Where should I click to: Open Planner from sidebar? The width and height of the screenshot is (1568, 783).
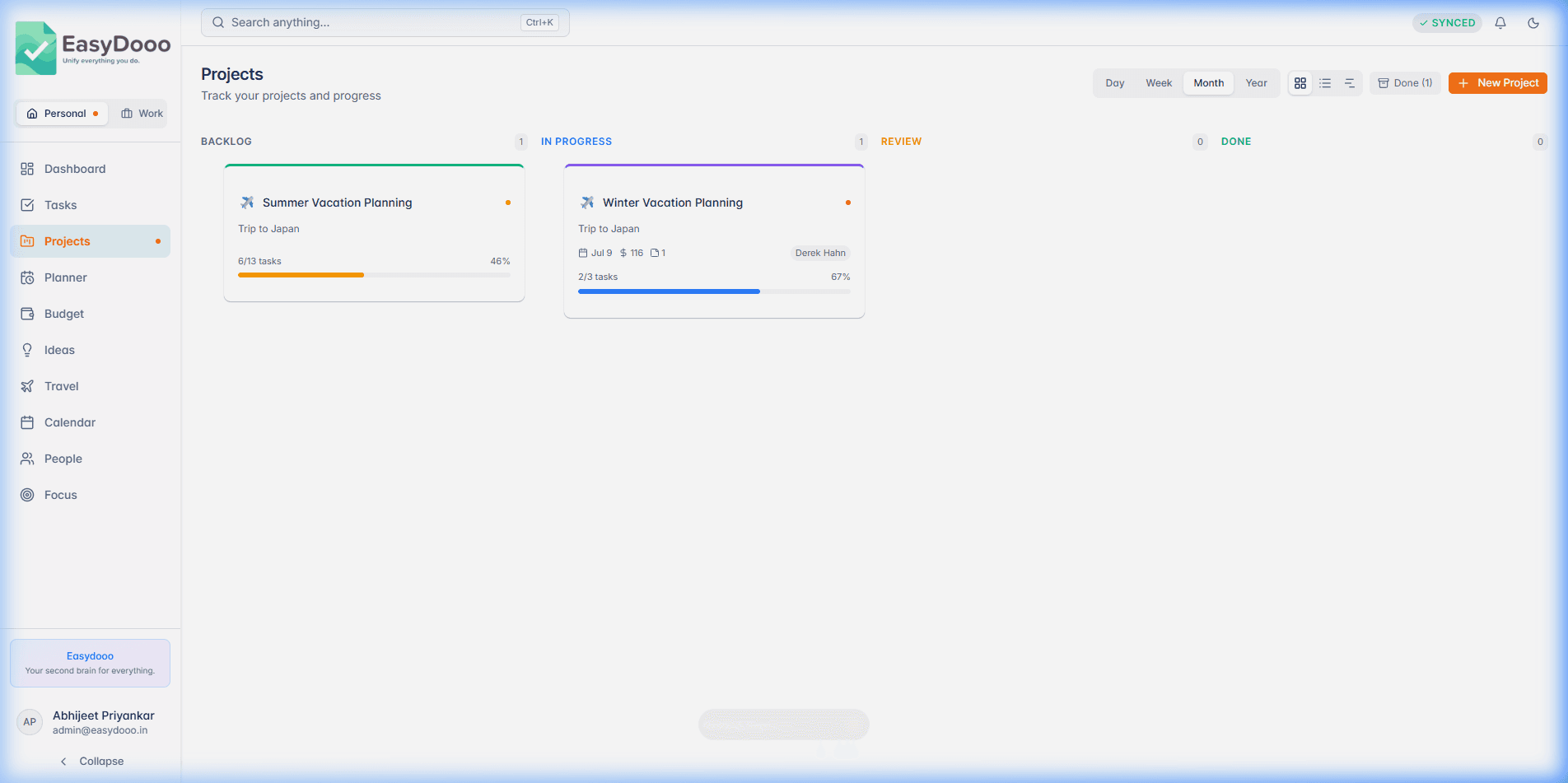point(90,277)
